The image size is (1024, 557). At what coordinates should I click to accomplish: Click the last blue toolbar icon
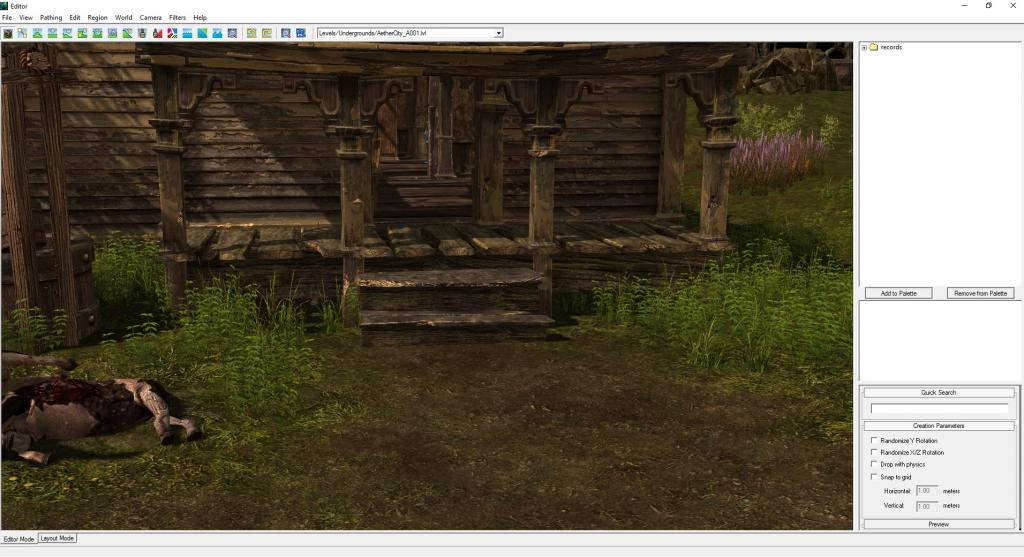[x=300, y=33]
